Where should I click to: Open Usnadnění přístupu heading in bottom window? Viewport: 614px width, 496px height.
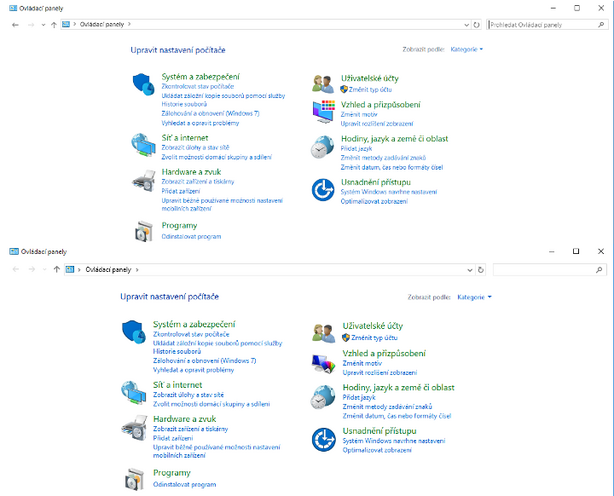coord(379,431)
